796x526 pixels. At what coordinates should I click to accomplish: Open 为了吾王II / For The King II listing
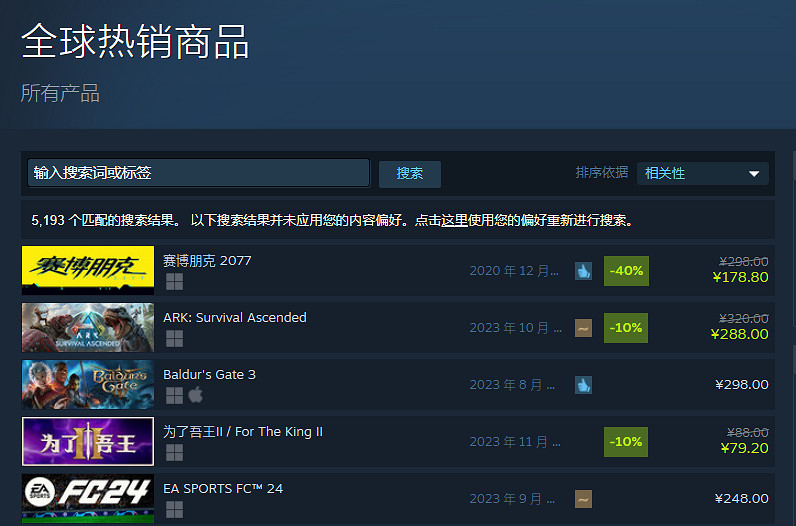click(x=243, y=432)
